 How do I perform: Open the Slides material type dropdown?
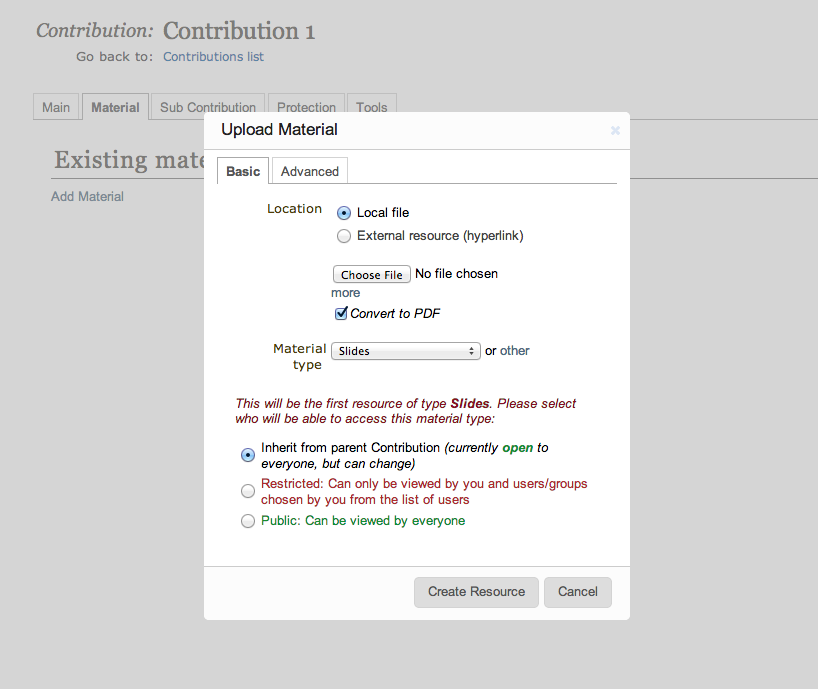[405, 351]
